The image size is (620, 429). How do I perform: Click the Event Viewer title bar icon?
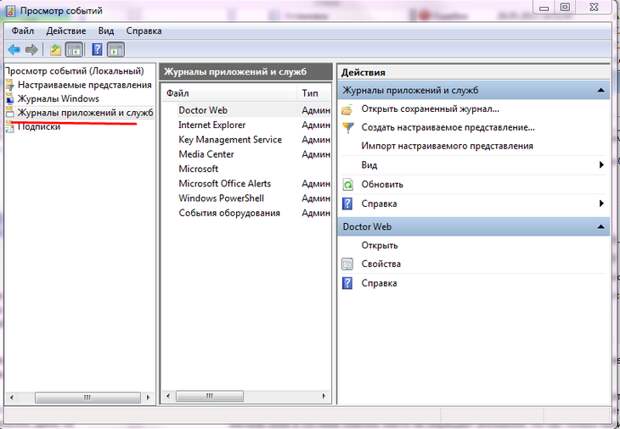point(10,10)
